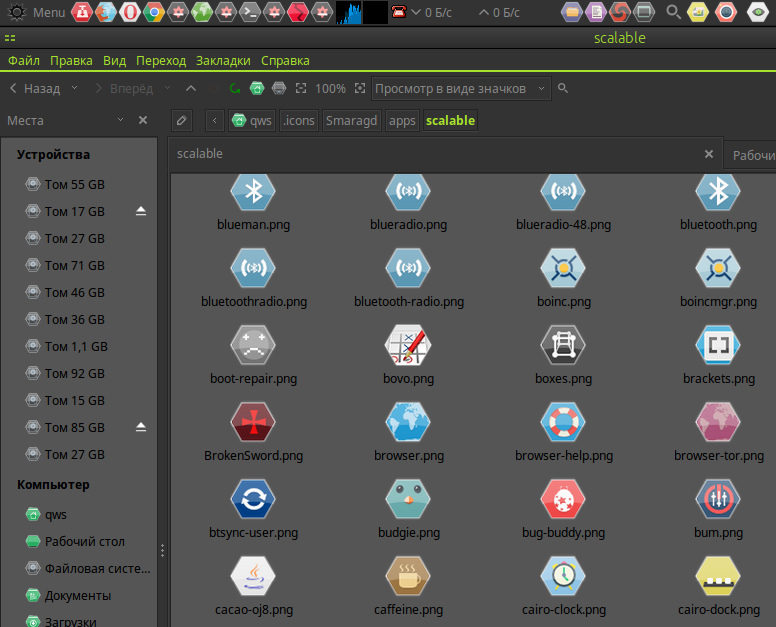Open the Закладки menu
The image size is (776, 627).
click(223, 61)
